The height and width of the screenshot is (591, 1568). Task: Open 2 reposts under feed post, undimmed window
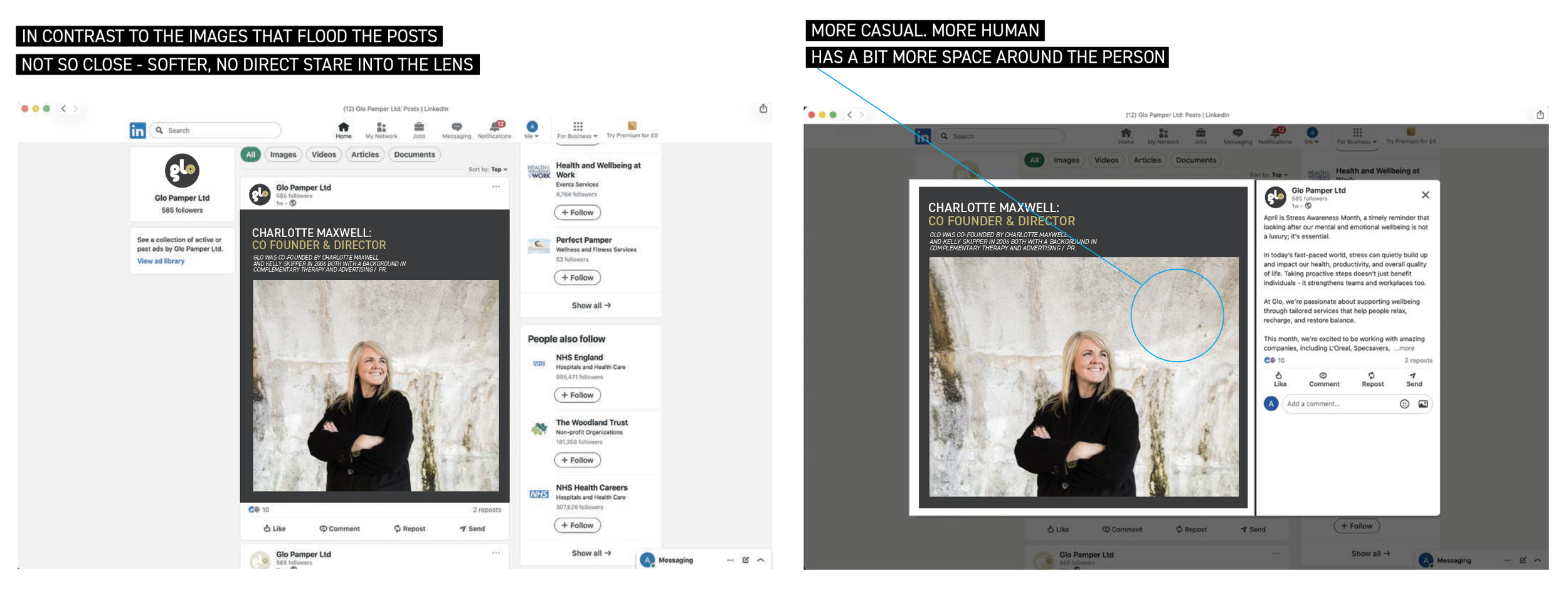click(x=487, y=510)
